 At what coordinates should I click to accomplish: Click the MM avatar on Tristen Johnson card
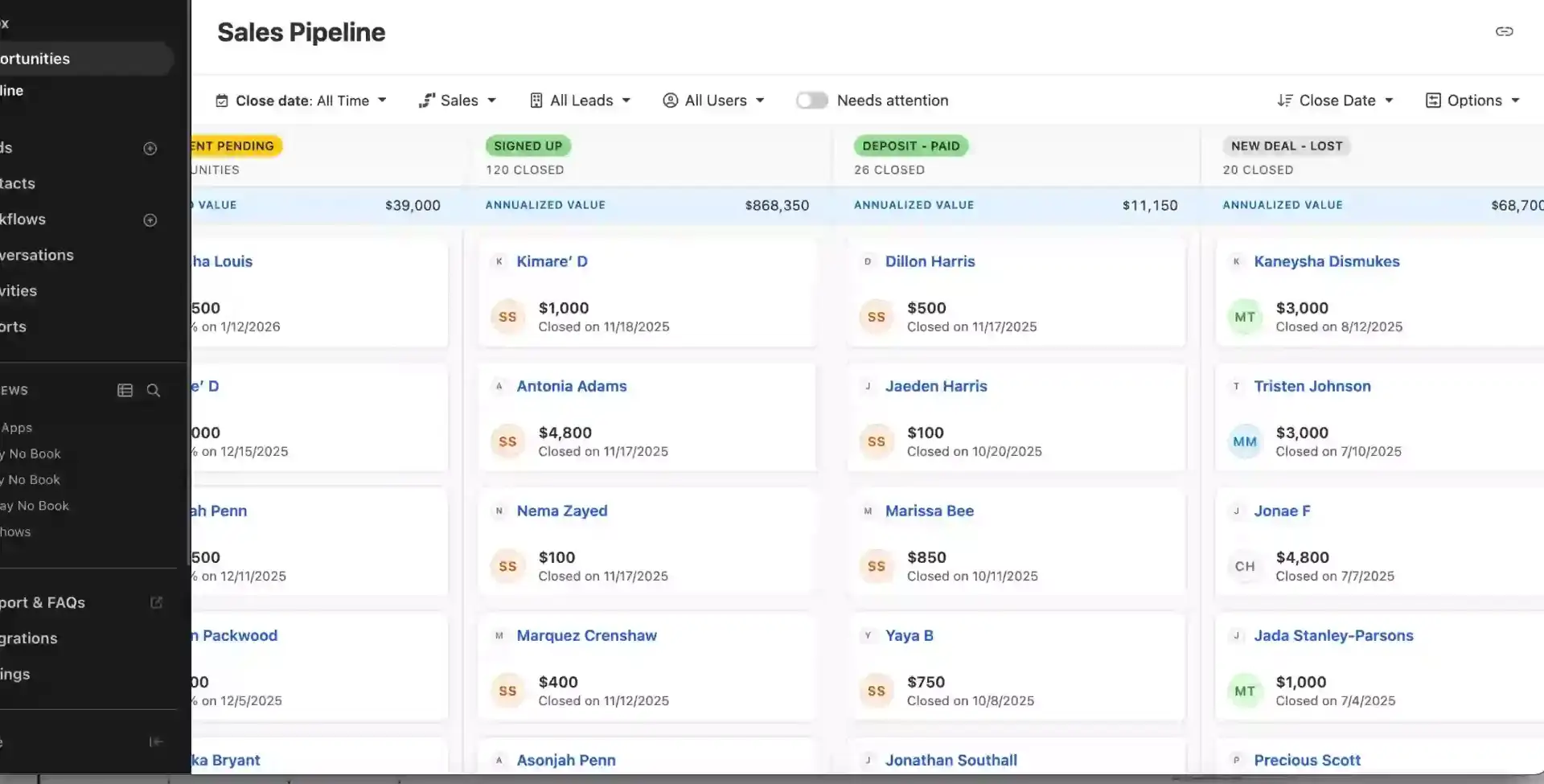click(x=1245, y=441)
